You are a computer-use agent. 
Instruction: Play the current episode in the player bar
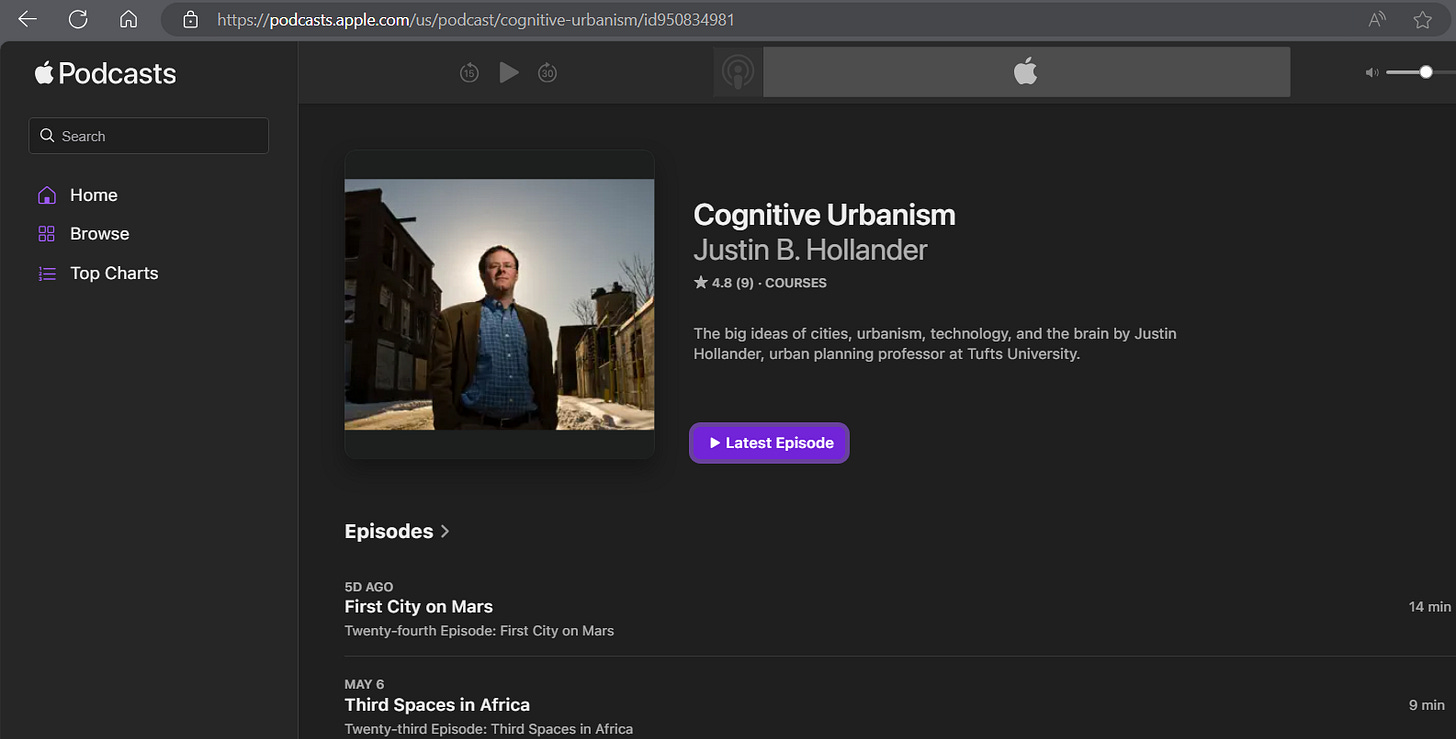(509, 72)
